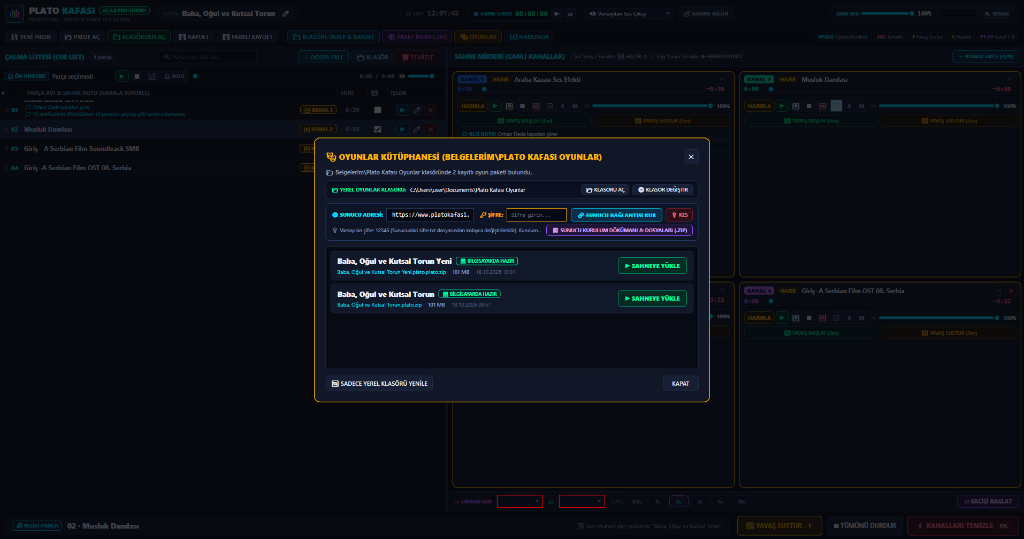Open Varsayılan Ses Çıkışı dropdown
The height and width of the screenshot is (539, 1024).
click(x=630, y=14)
